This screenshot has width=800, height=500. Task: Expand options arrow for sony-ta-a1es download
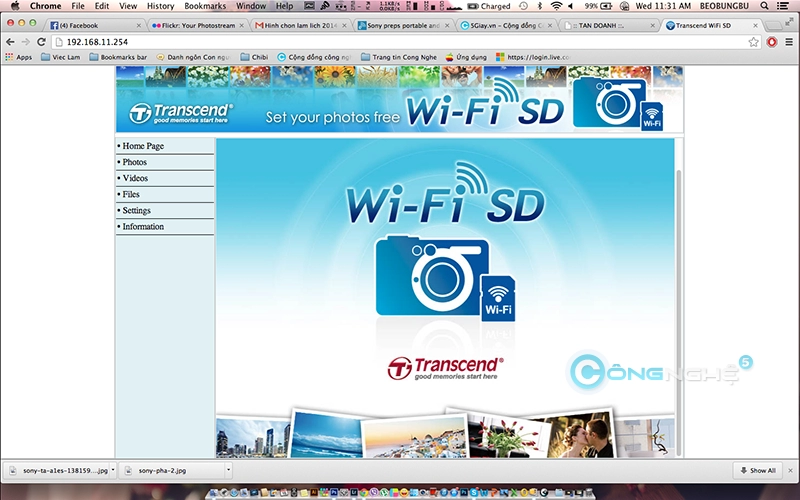(113, 470)
